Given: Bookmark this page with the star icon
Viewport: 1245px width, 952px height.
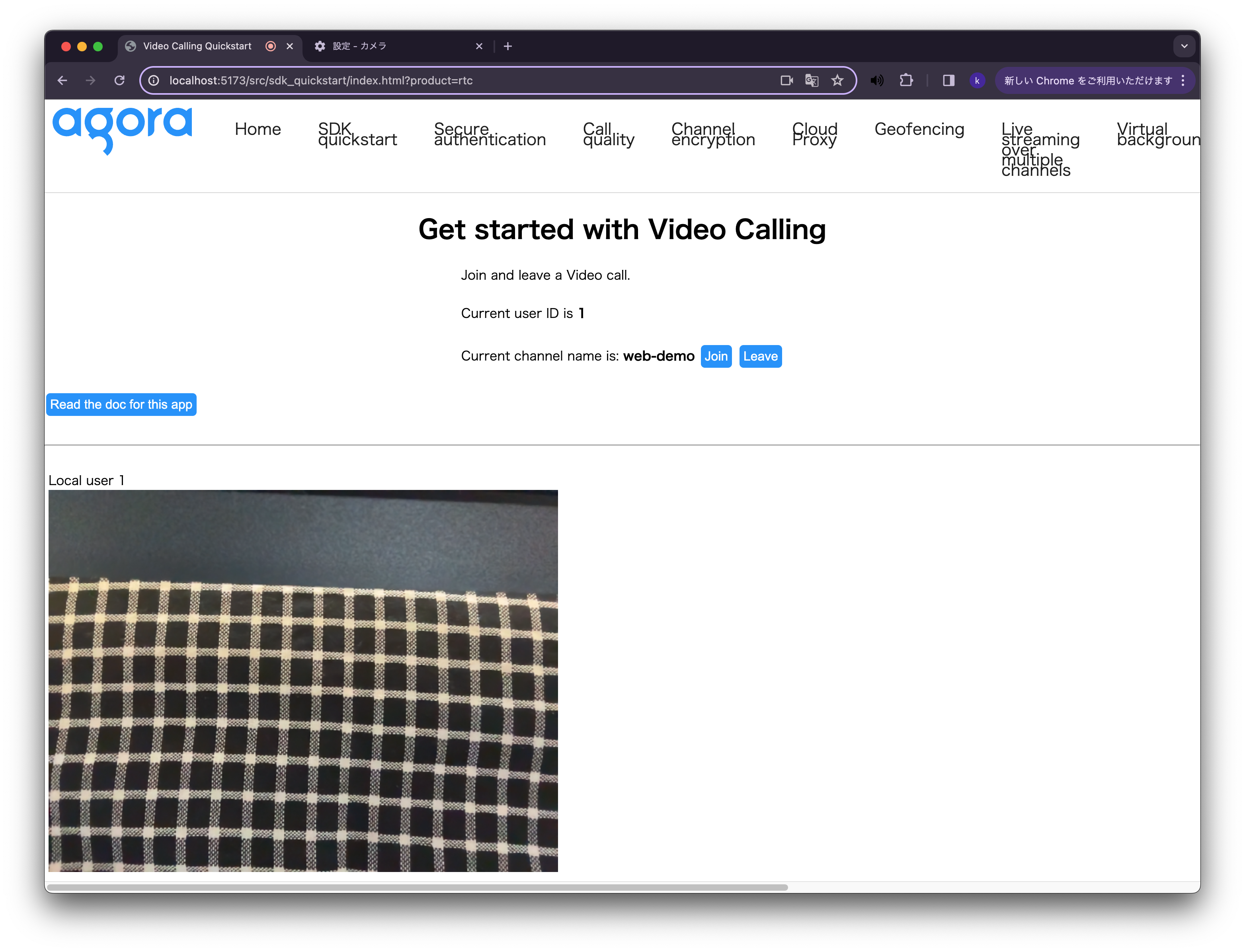Looking at the screenshot, I should coord(837,80).
